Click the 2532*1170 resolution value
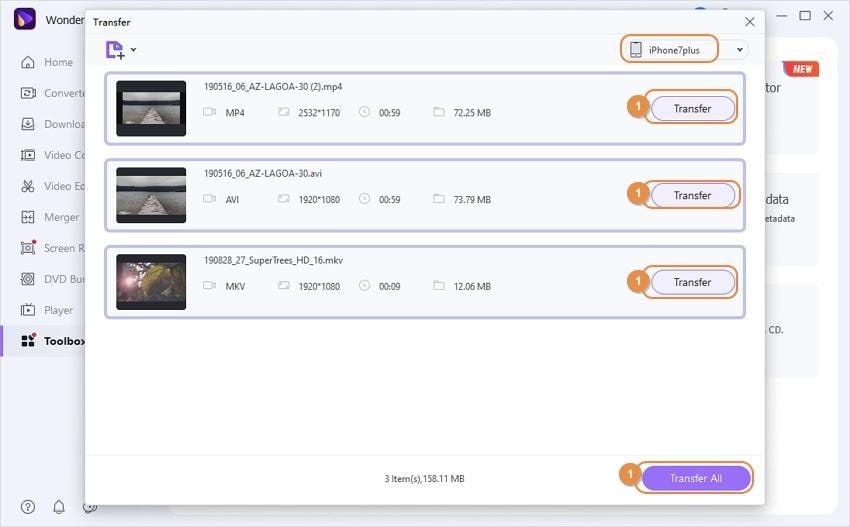Viewport: 850px width, 527px height. coord(319,113)
